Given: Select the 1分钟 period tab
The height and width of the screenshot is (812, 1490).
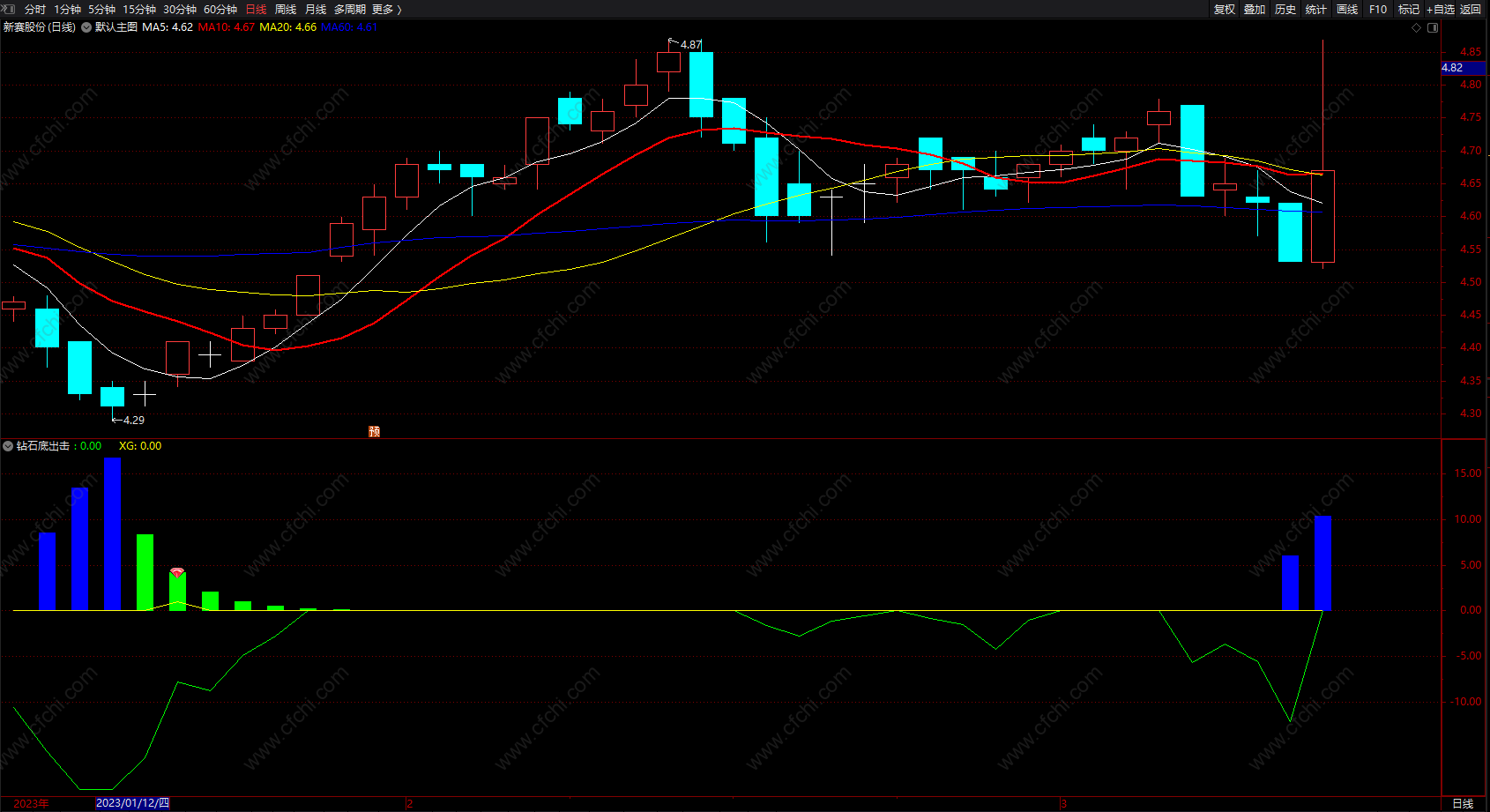Looking at the screenshot, I should click(68, 10).
